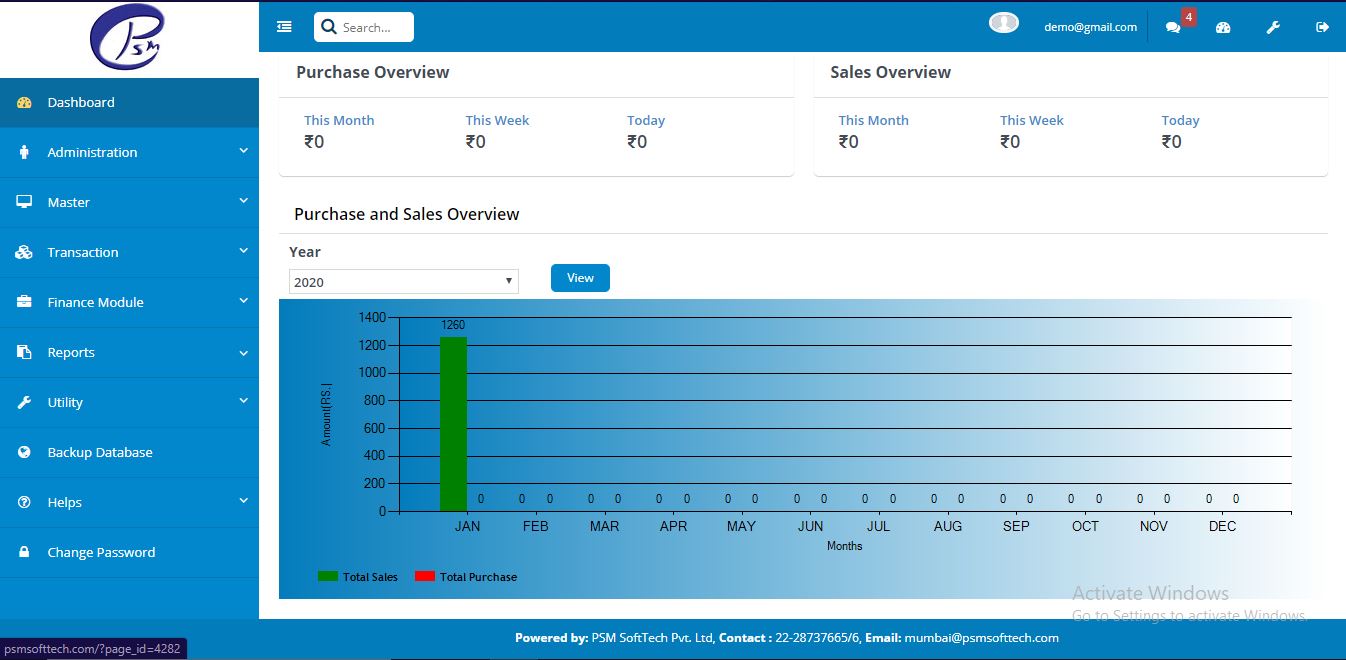This screenshot has height=660, width=1346.
Task: Select Dashboard in the sidebar
Action: tap(129, 102)
